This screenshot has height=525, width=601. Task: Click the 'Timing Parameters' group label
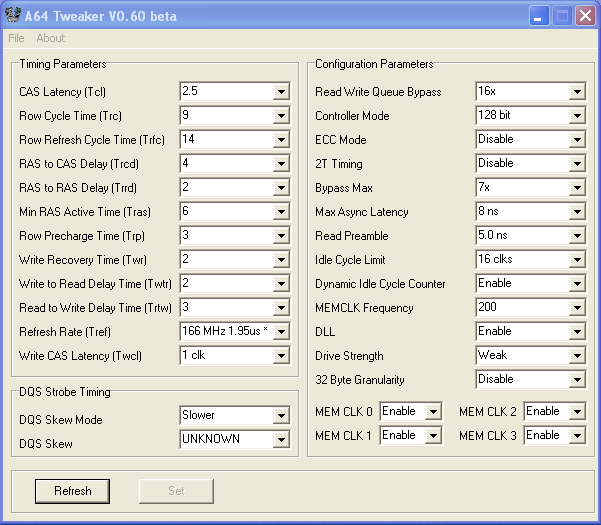click(63, 64)
